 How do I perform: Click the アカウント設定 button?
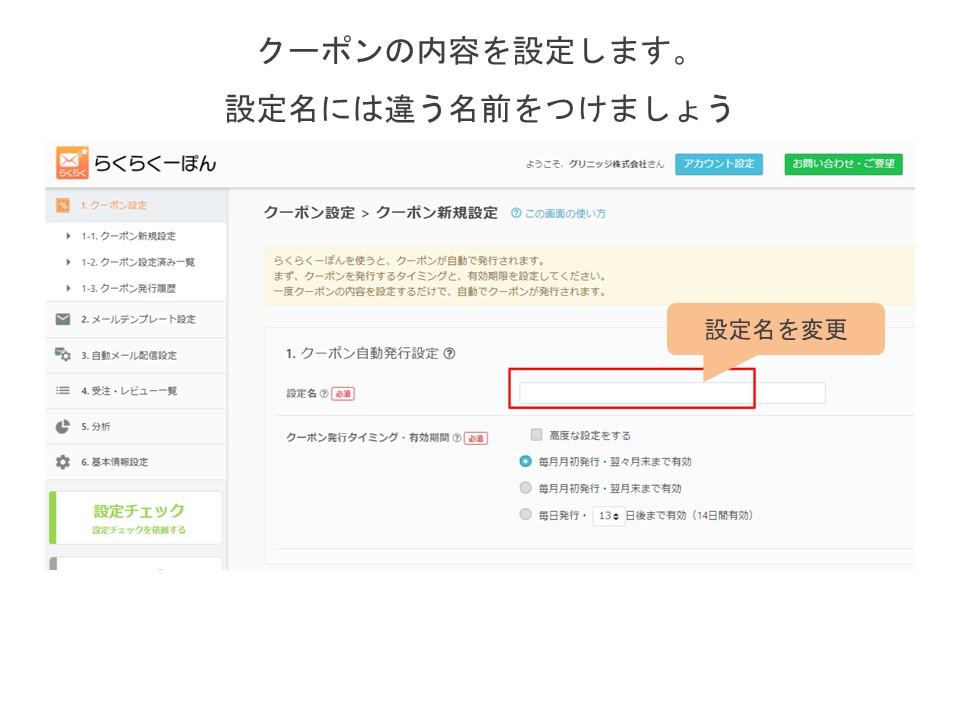click(x=718, y=164)
